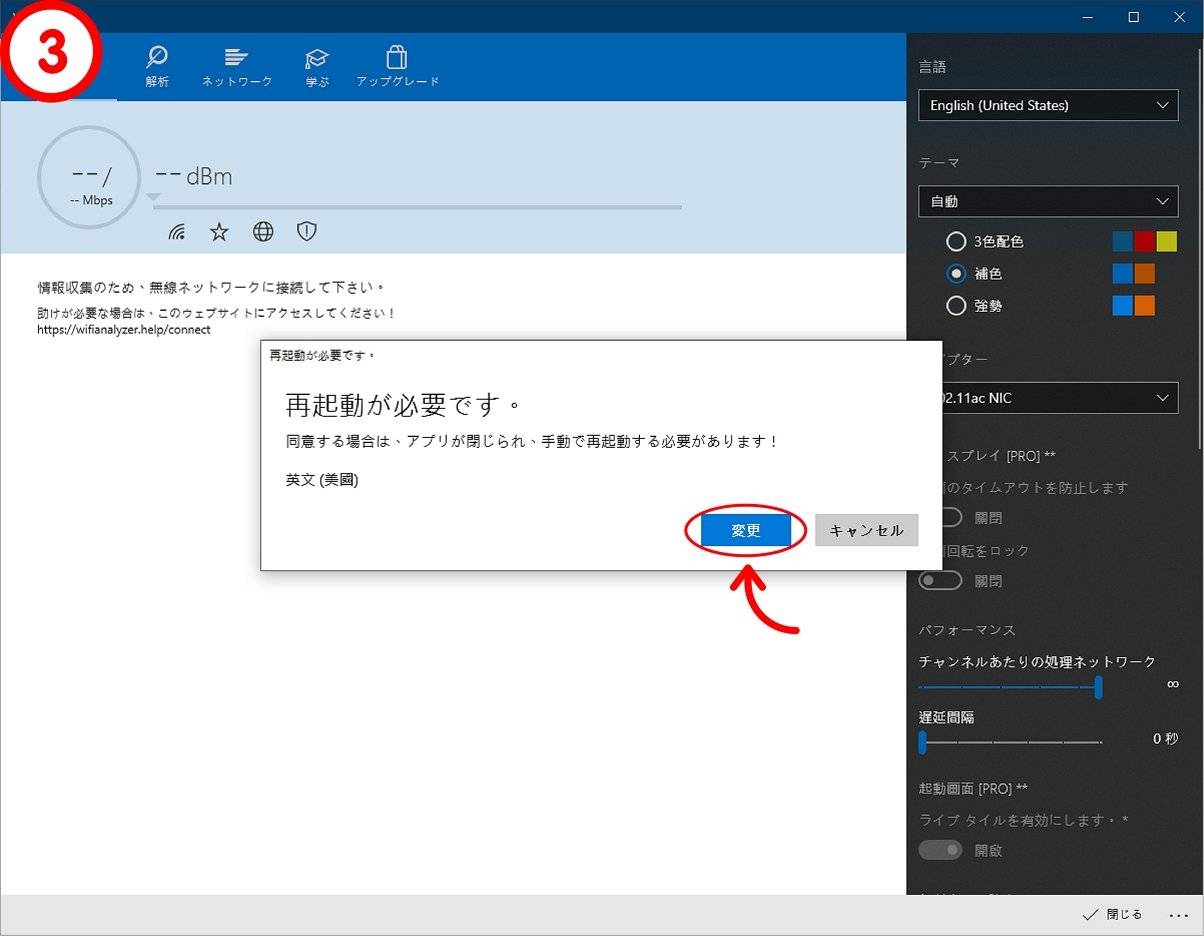Open the ネットワーク tab

(x=237, y=66)
